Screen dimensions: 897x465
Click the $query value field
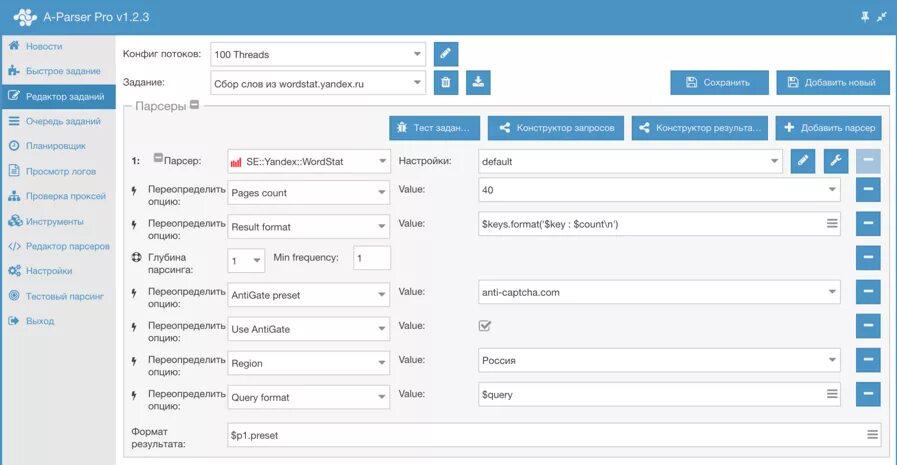[x=660, y=394]
